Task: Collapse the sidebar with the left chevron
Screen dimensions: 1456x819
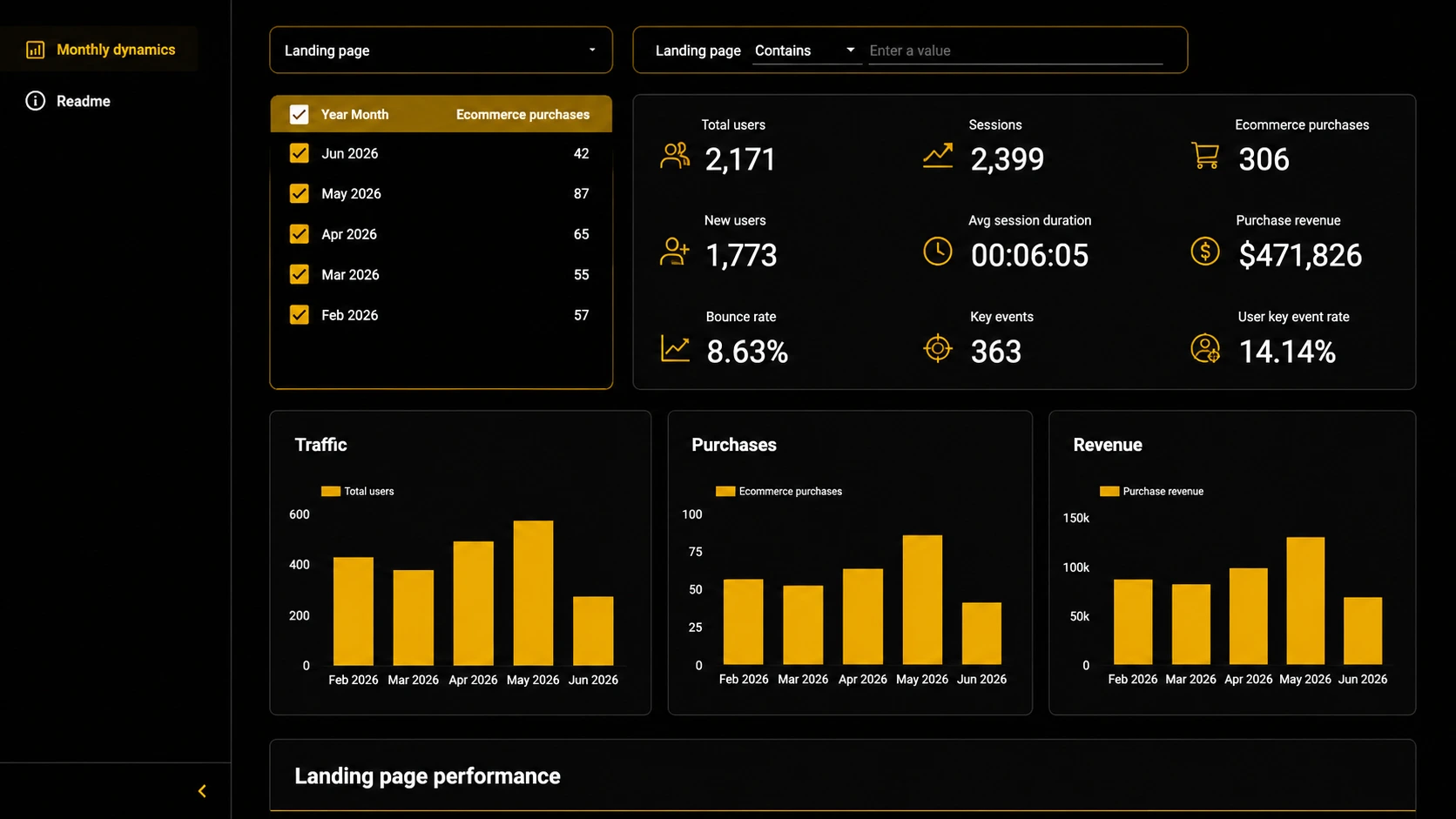Action: (x=202, y=791)
